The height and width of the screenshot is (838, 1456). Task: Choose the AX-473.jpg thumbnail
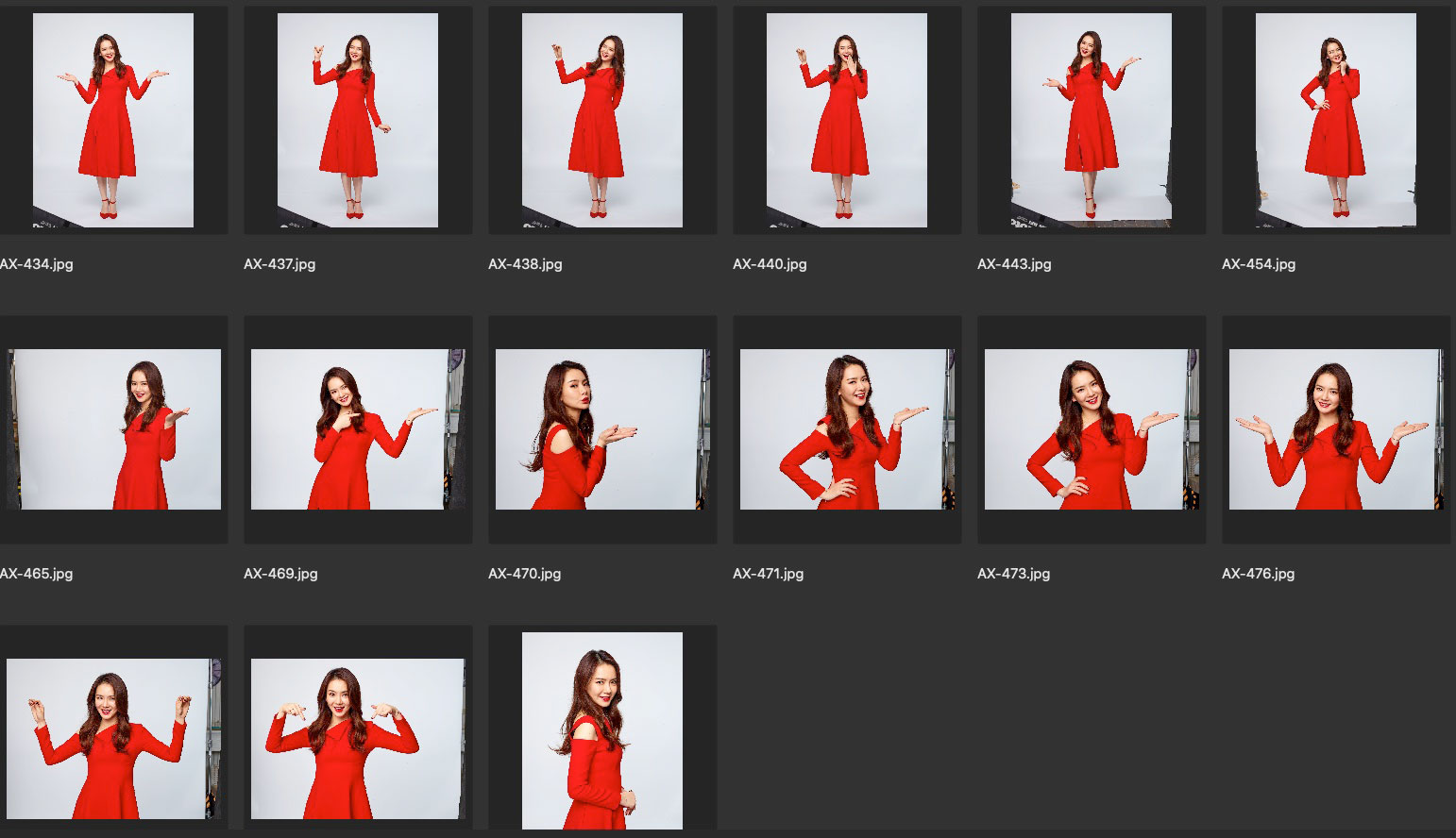coord(1091,429)
